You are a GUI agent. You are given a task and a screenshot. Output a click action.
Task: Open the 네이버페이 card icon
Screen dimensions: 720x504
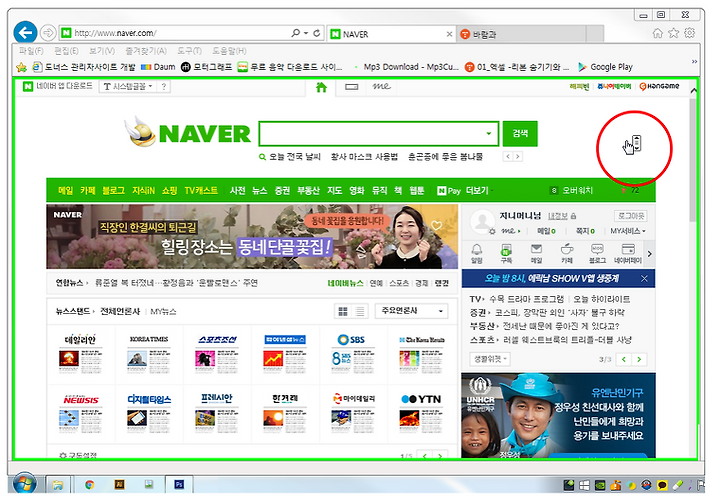[628, 253]
